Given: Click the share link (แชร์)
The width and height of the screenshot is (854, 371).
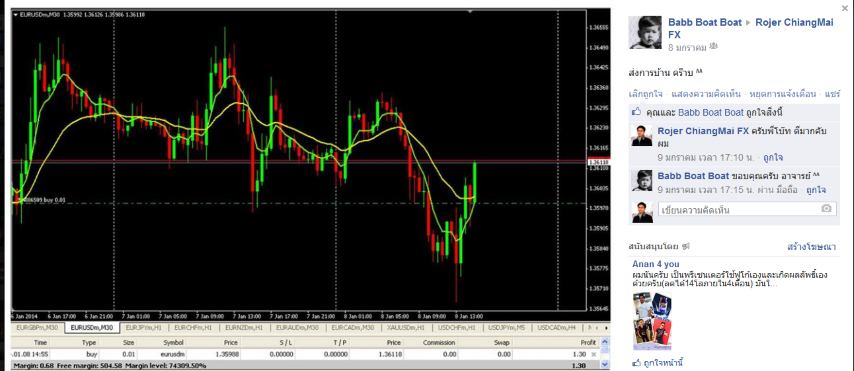Looking at the screenshot, I should (833, 94).
